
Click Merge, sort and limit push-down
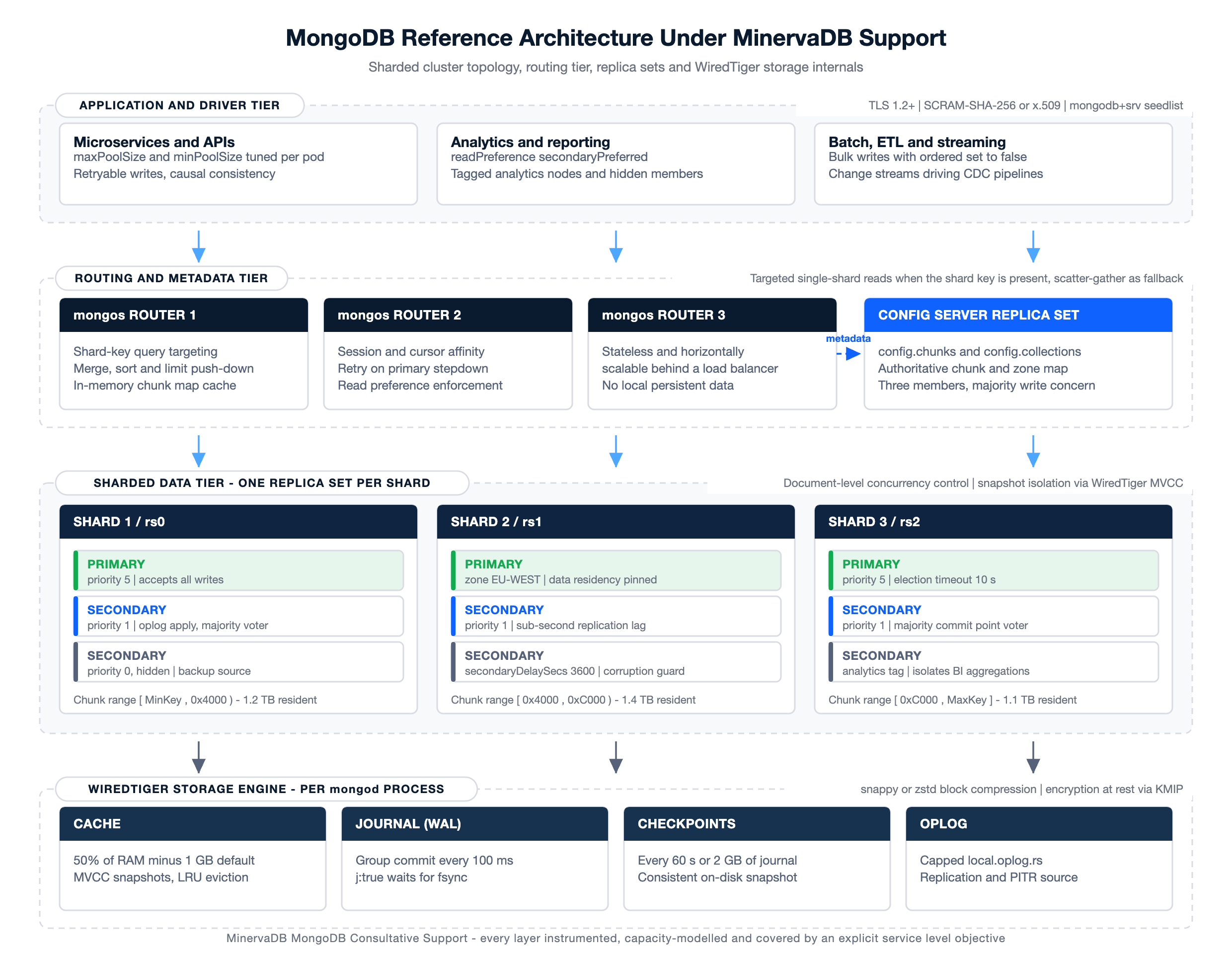(x=163, y=369)
